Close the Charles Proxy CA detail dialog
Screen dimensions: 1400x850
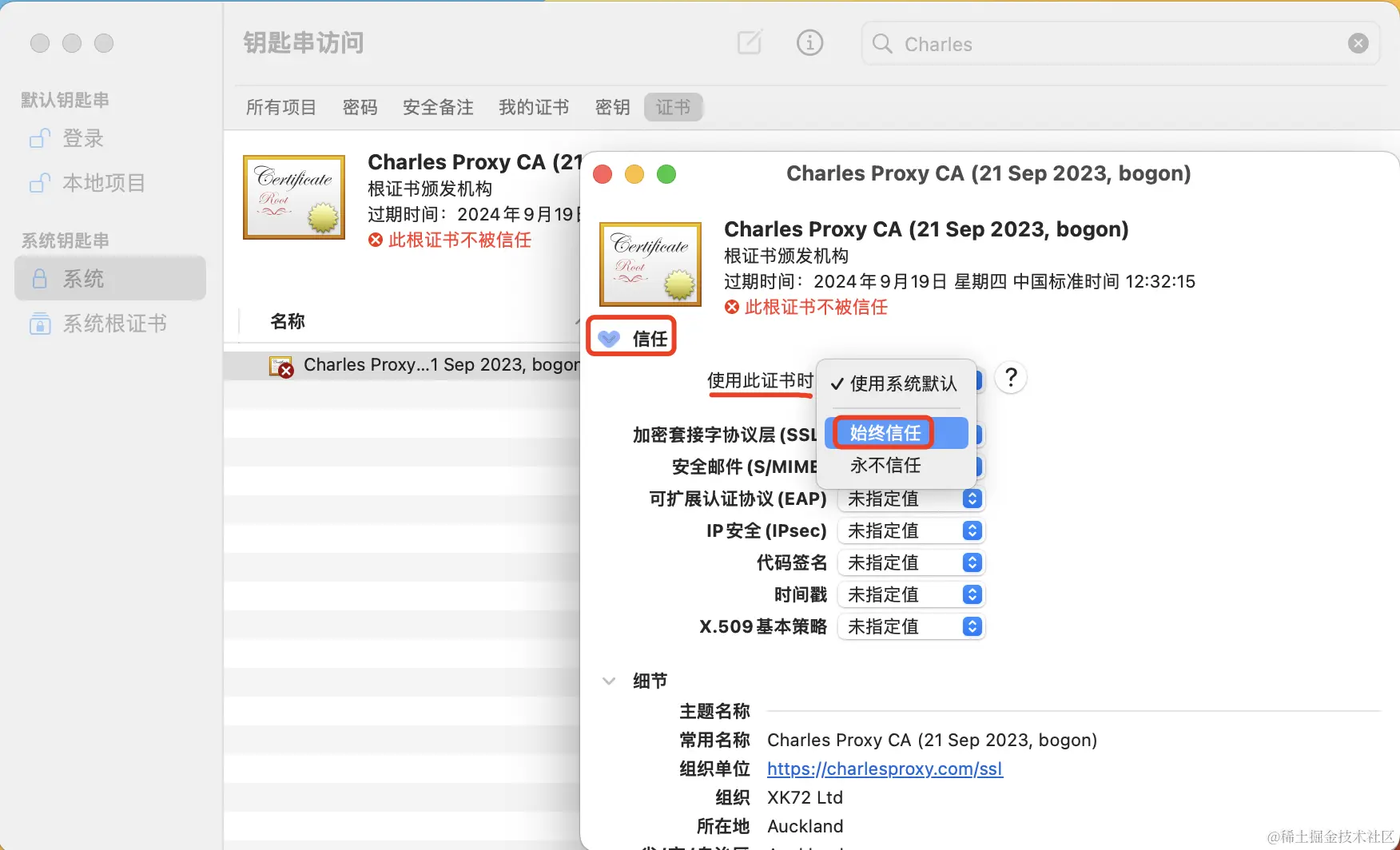tap(603, 174)
